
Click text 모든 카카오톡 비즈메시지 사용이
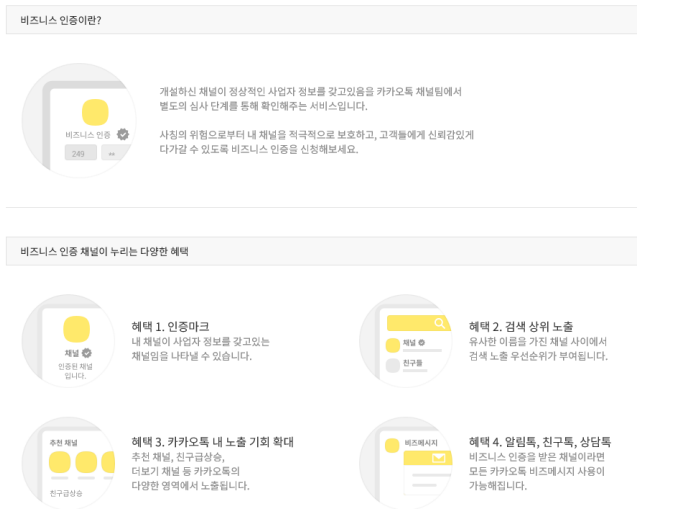pos(537,471)
